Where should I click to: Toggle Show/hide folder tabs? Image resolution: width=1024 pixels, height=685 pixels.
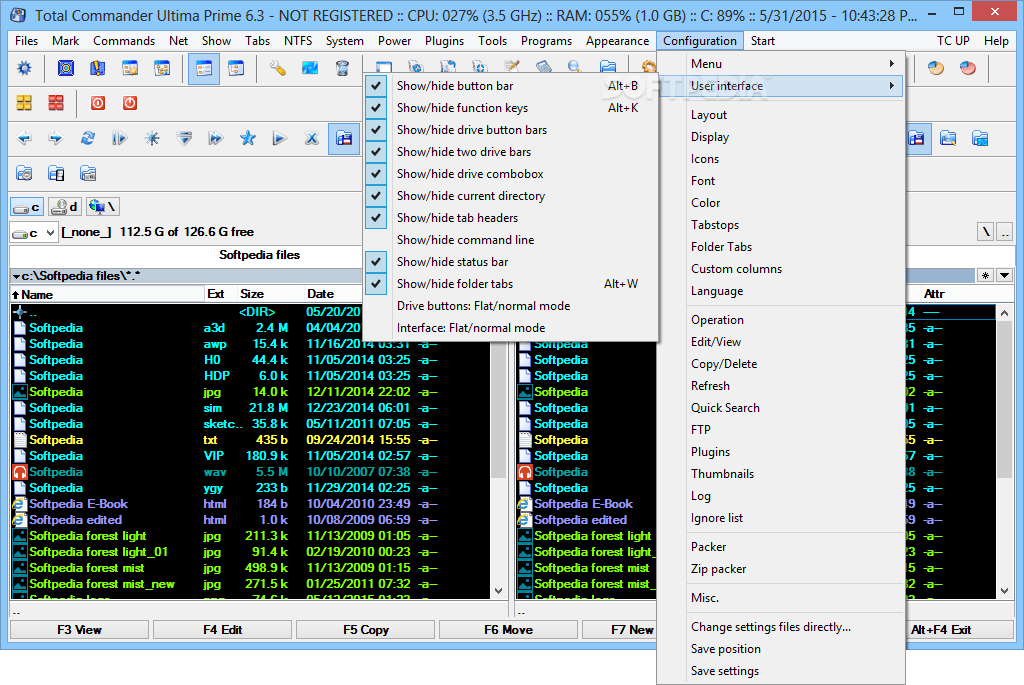pyautogui.click(x=511, y=283)
